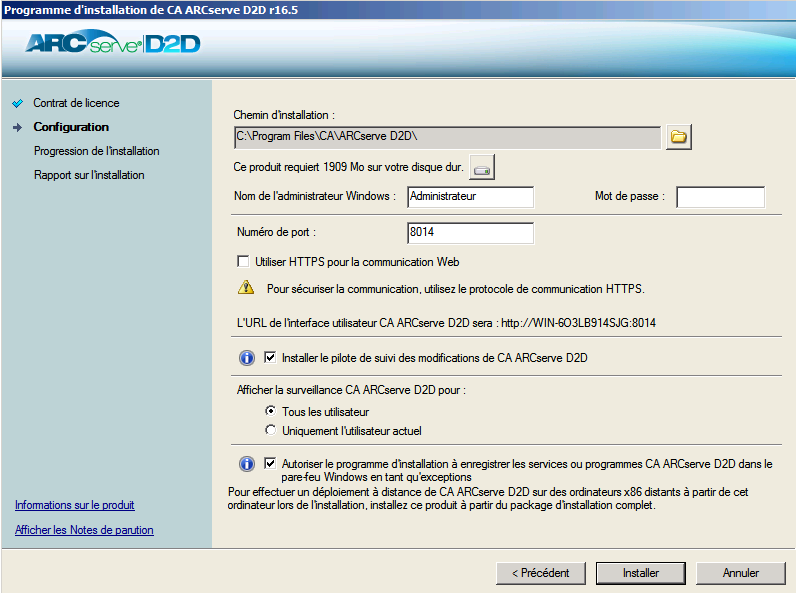Click the arrow icon beside Configuration step
Screen dimensions: 796x593
18,127
